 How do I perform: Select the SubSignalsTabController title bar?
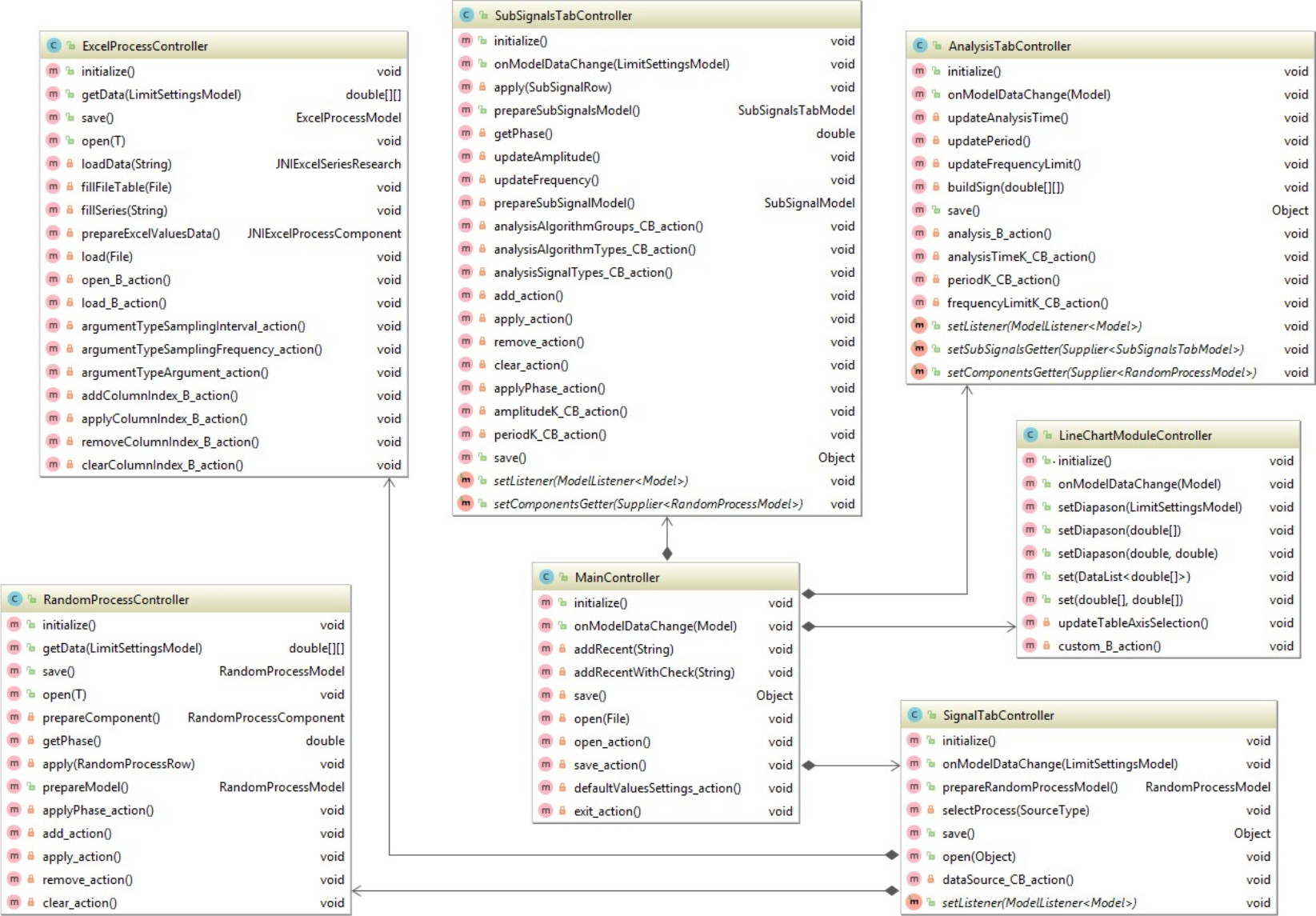(563, 15)
